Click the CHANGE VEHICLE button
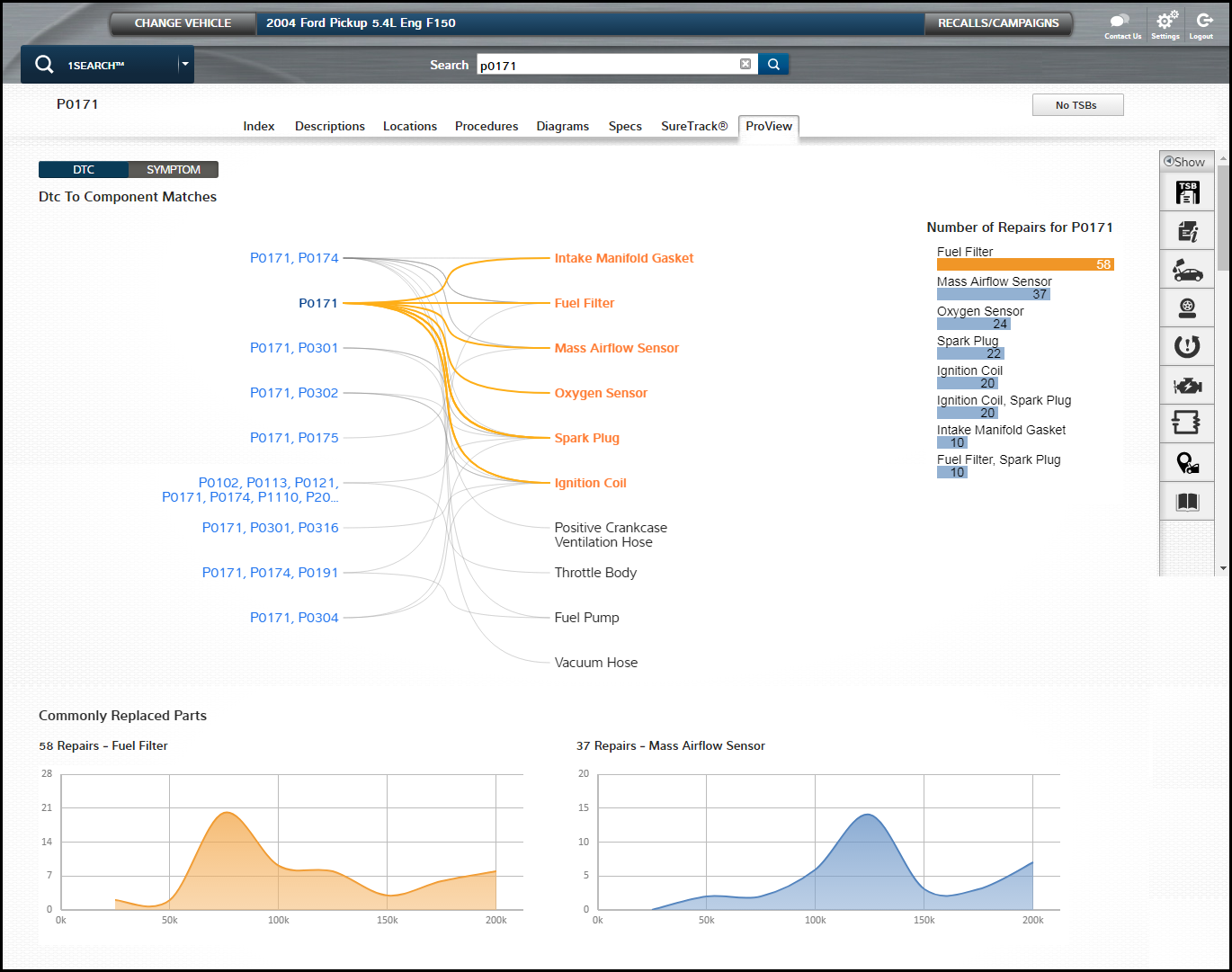Viewport: 1232px width, 972px height. (x=183, y=23)
